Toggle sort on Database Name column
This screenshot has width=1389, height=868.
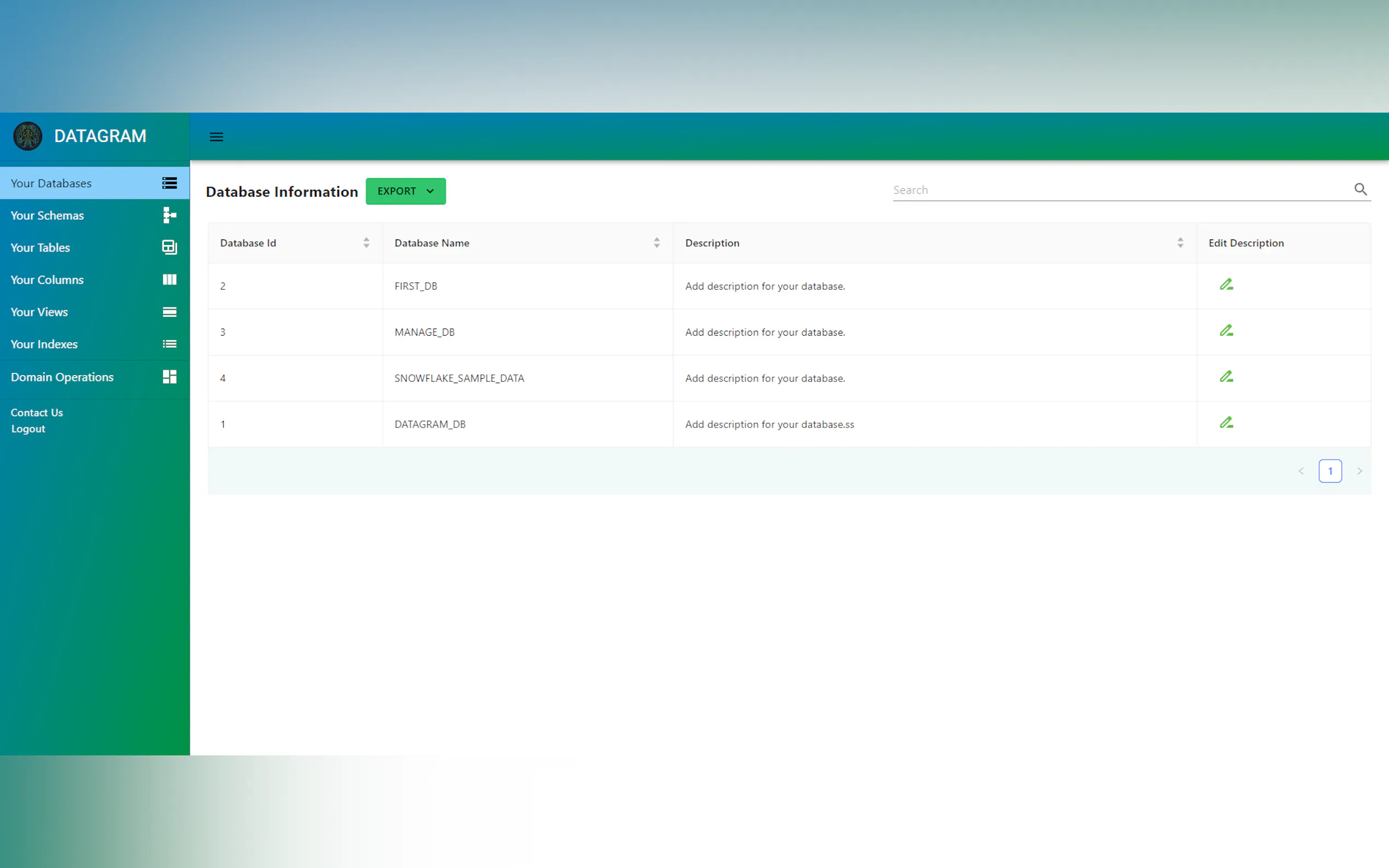tap(656, 243)
